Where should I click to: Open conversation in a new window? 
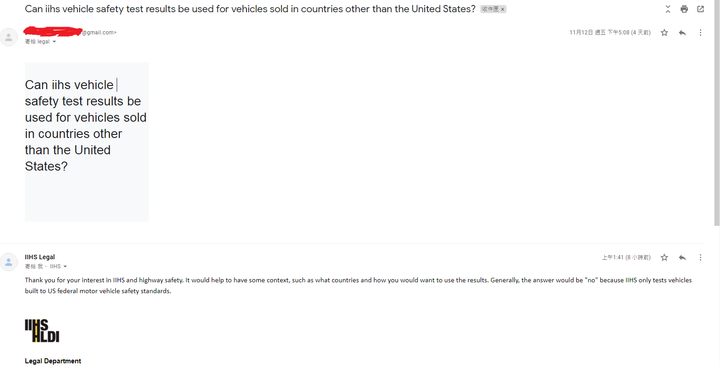pyautogui.click(x=700, y=9)
